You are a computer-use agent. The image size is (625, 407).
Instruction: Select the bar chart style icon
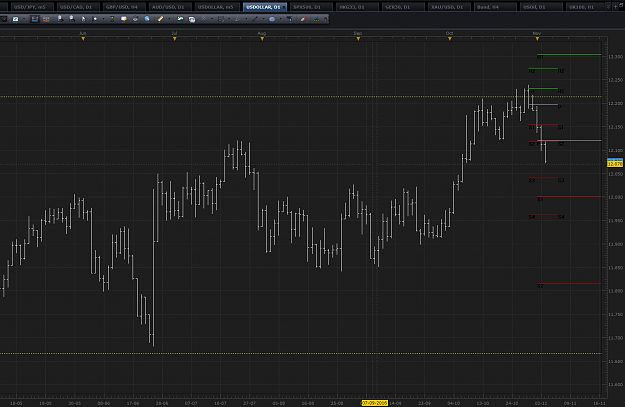point(35,19)
